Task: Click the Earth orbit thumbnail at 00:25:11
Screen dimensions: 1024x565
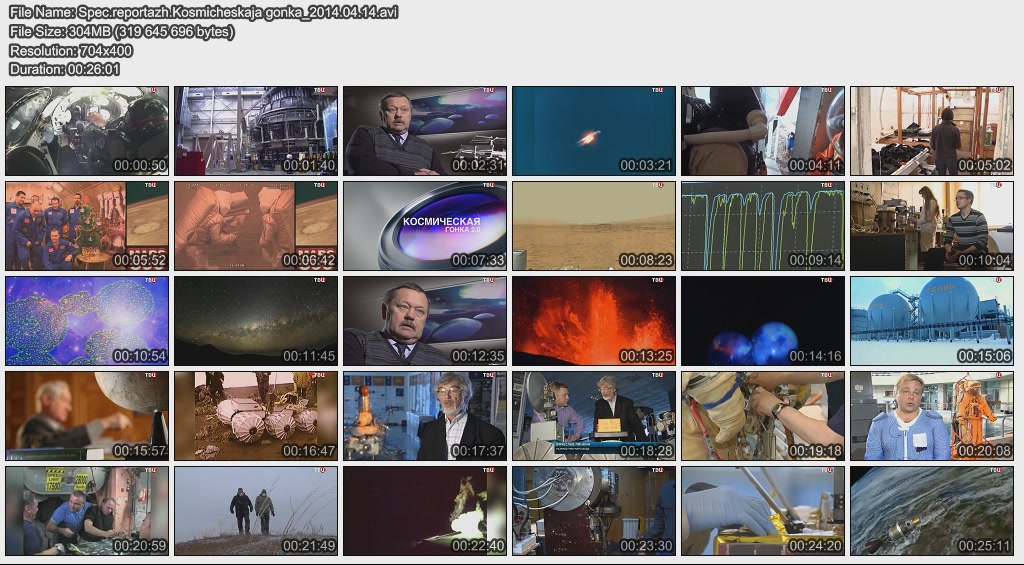Action: (932, 511)
